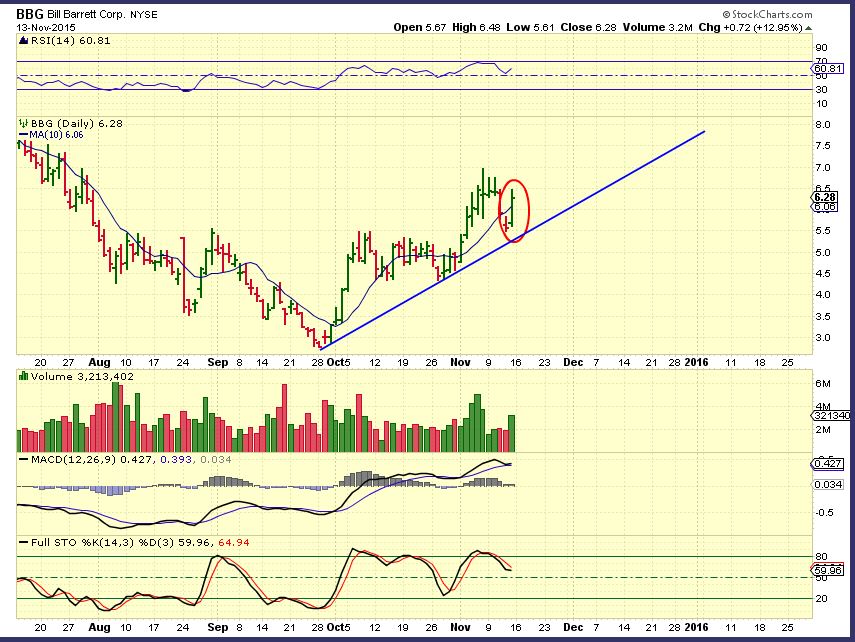Click the Chg +0.72 (+12.95%) value

coord(751,27)
